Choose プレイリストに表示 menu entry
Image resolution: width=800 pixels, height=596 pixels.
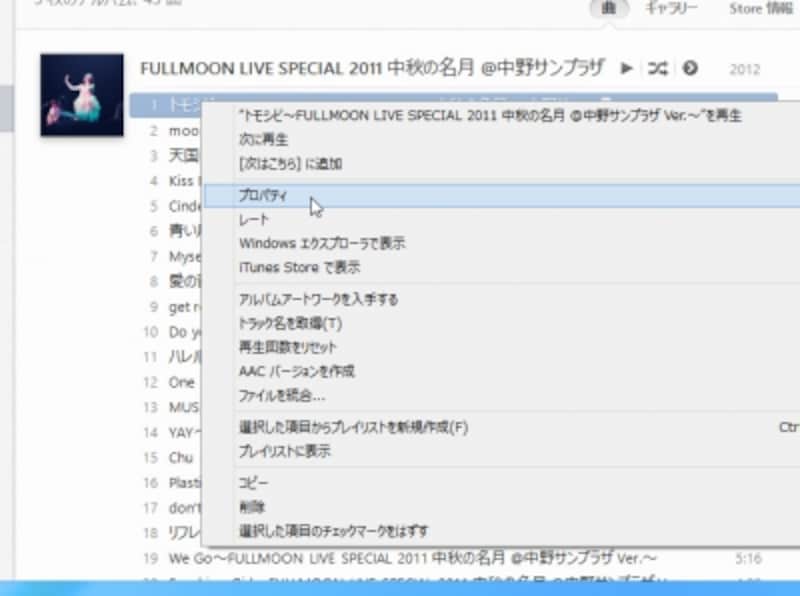tap(285, 451)
